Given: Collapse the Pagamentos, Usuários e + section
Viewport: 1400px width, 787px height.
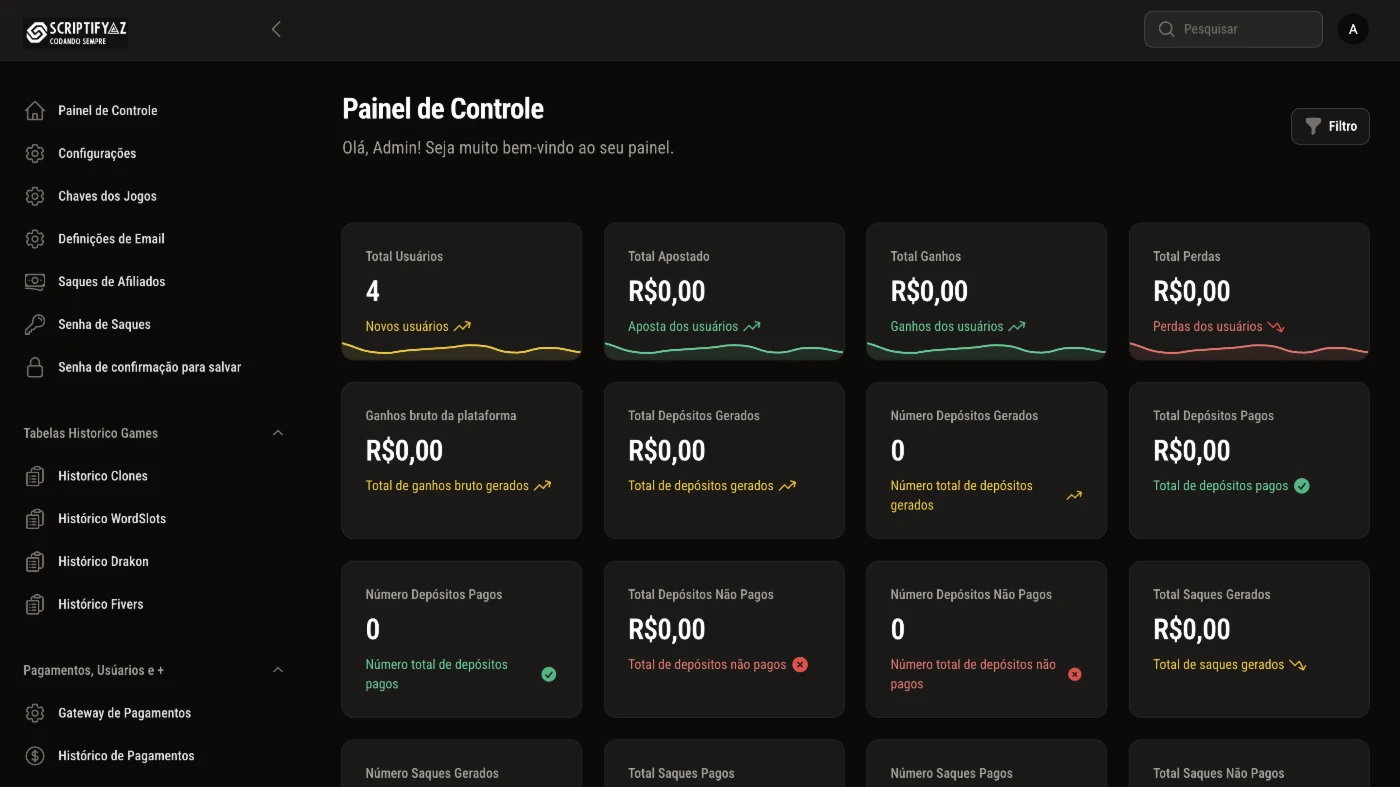Looking at the screenshot, I should pyautogui.click(x=278, y=670).
